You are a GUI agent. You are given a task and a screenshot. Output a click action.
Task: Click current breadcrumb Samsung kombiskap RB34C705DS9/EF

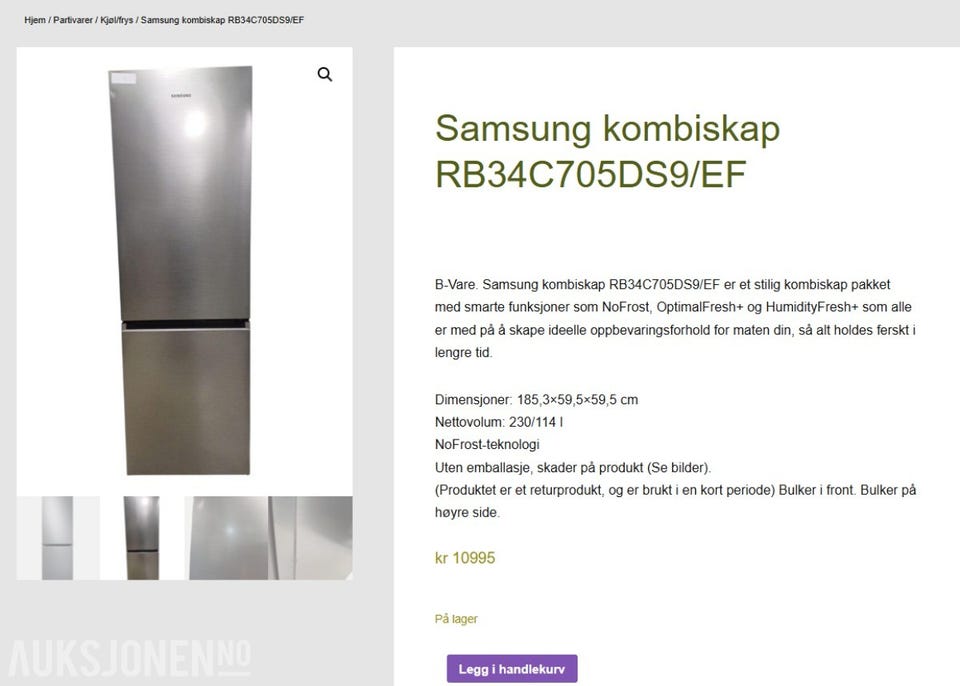(x=222, y=20)
